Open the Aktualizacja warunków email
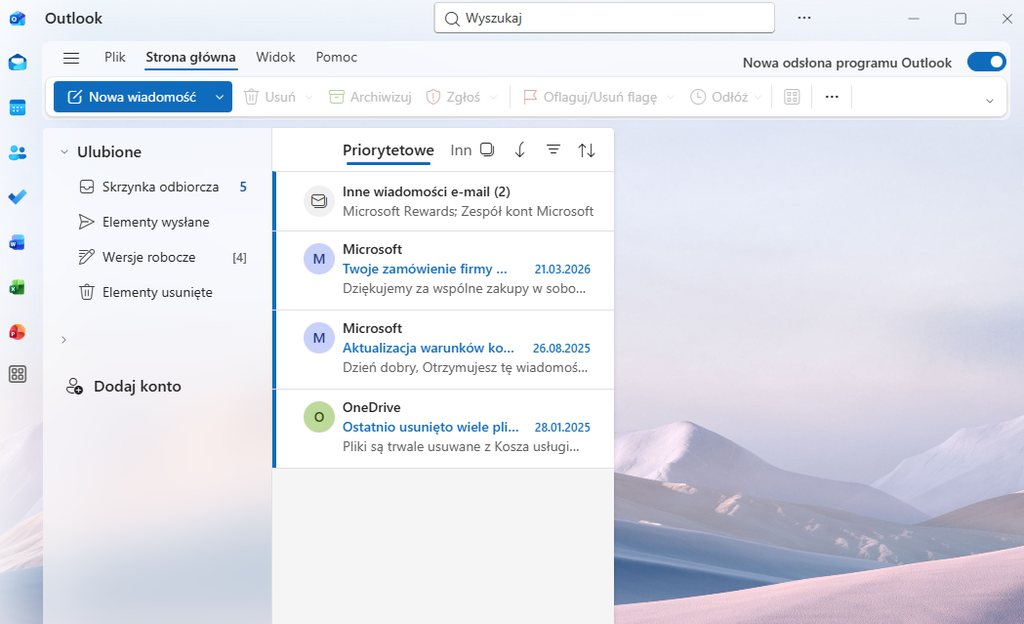This screenshot has height=624, width=1024. 443,349
